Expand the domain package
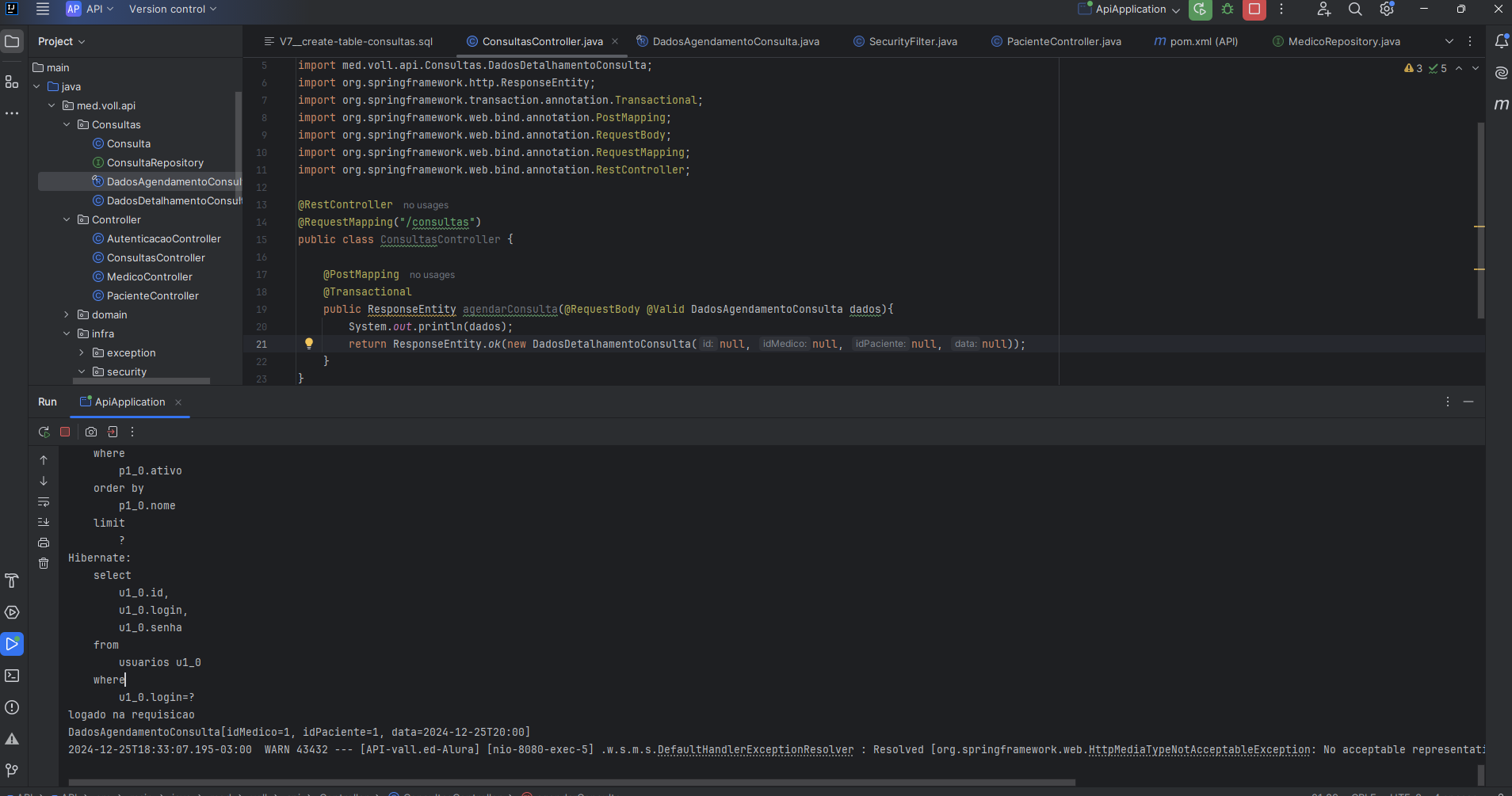 coord(67,314)
